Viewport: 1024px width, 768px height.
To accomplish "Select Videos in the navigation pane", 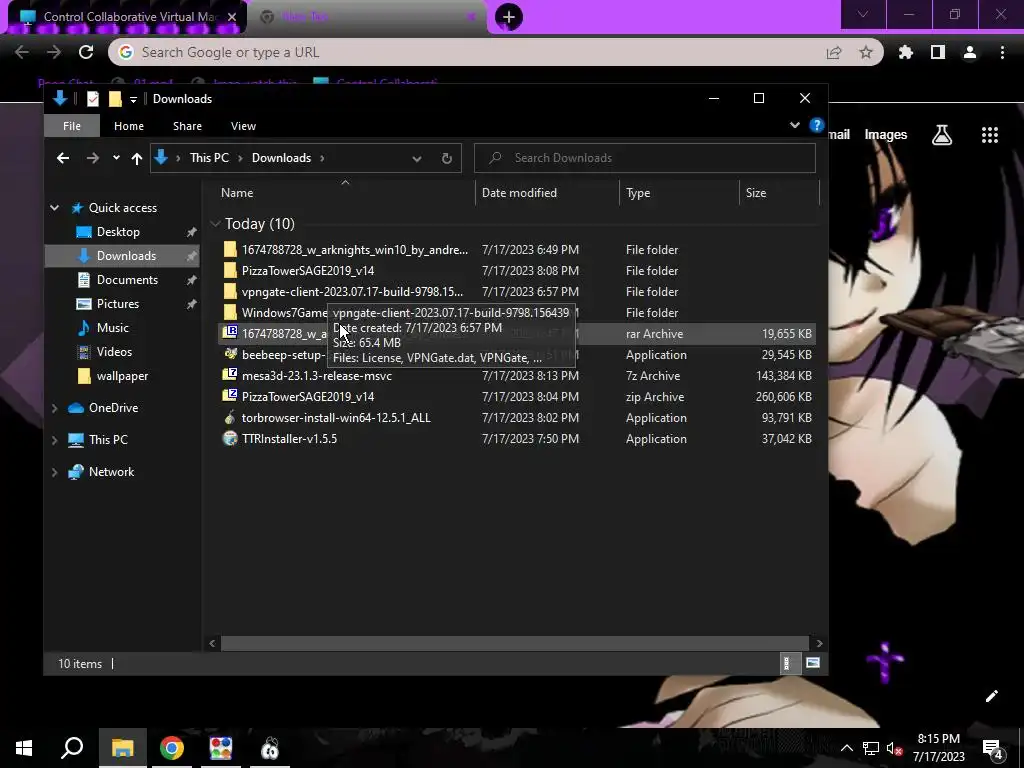I will click(x=114, y=352).
